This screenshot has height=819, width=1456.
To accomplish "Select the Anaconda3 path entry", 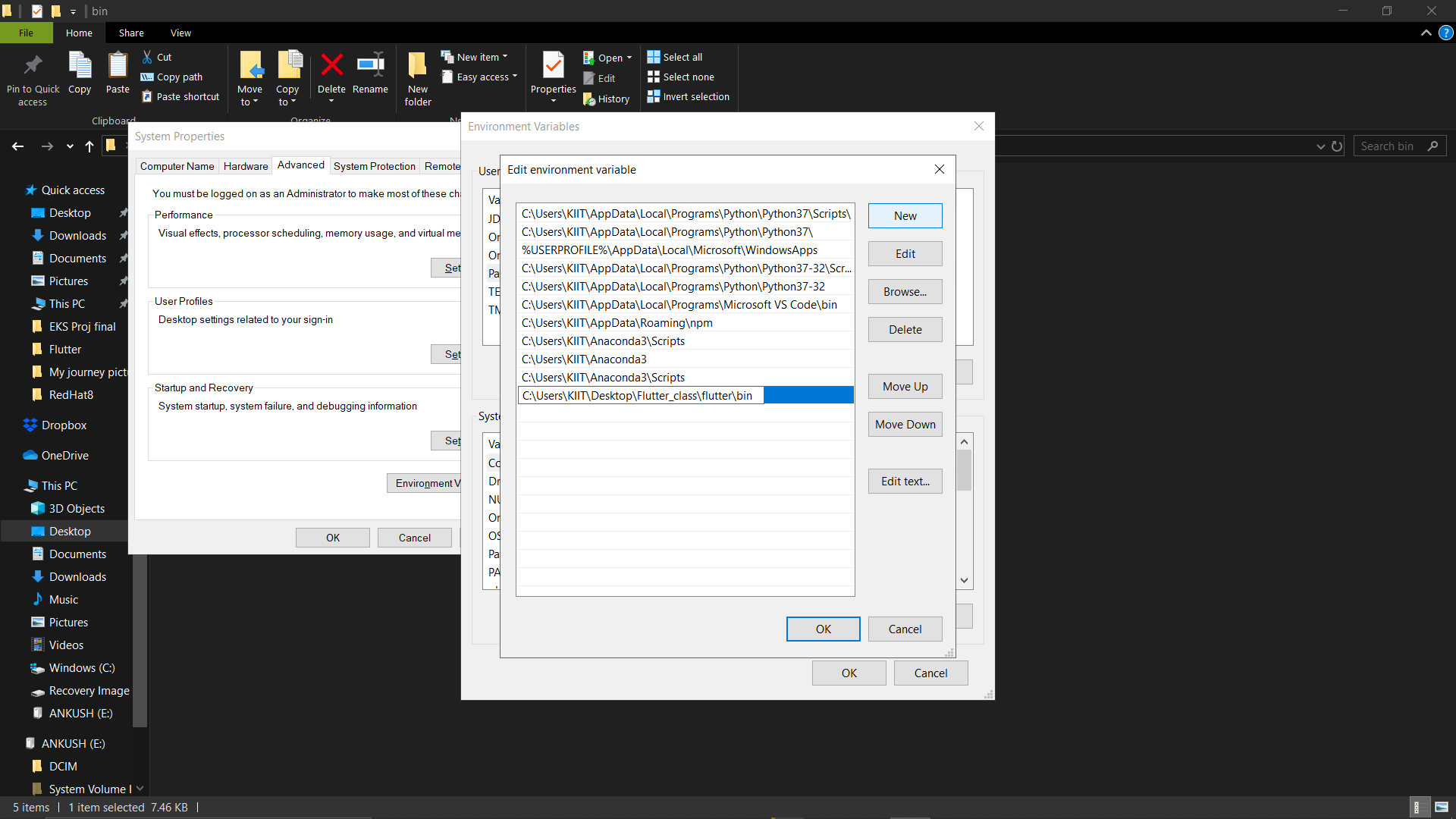I will point(584,359).
